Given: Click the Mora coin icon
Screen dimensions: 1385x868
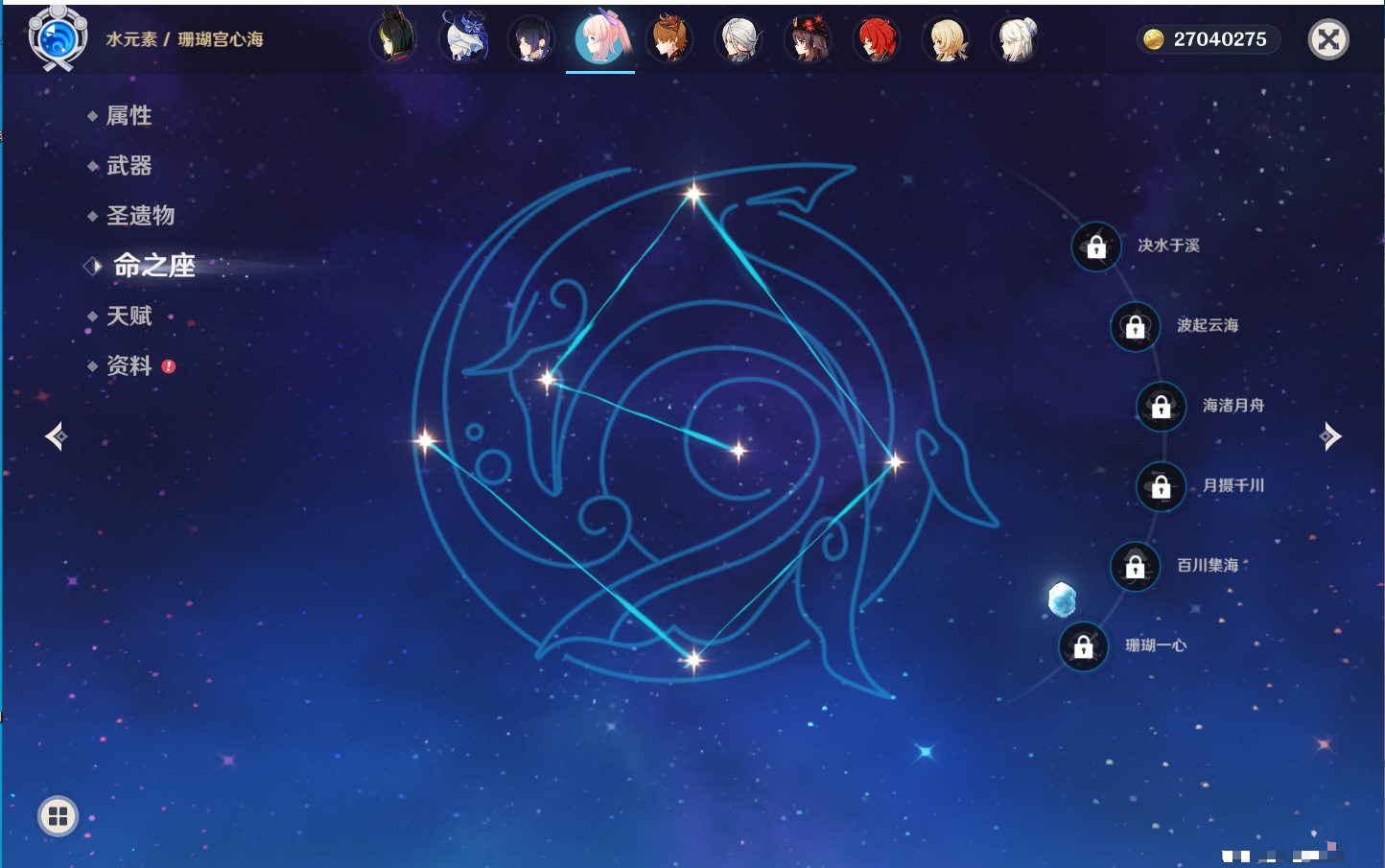Looking at the screenshot, I should 1153,39.
